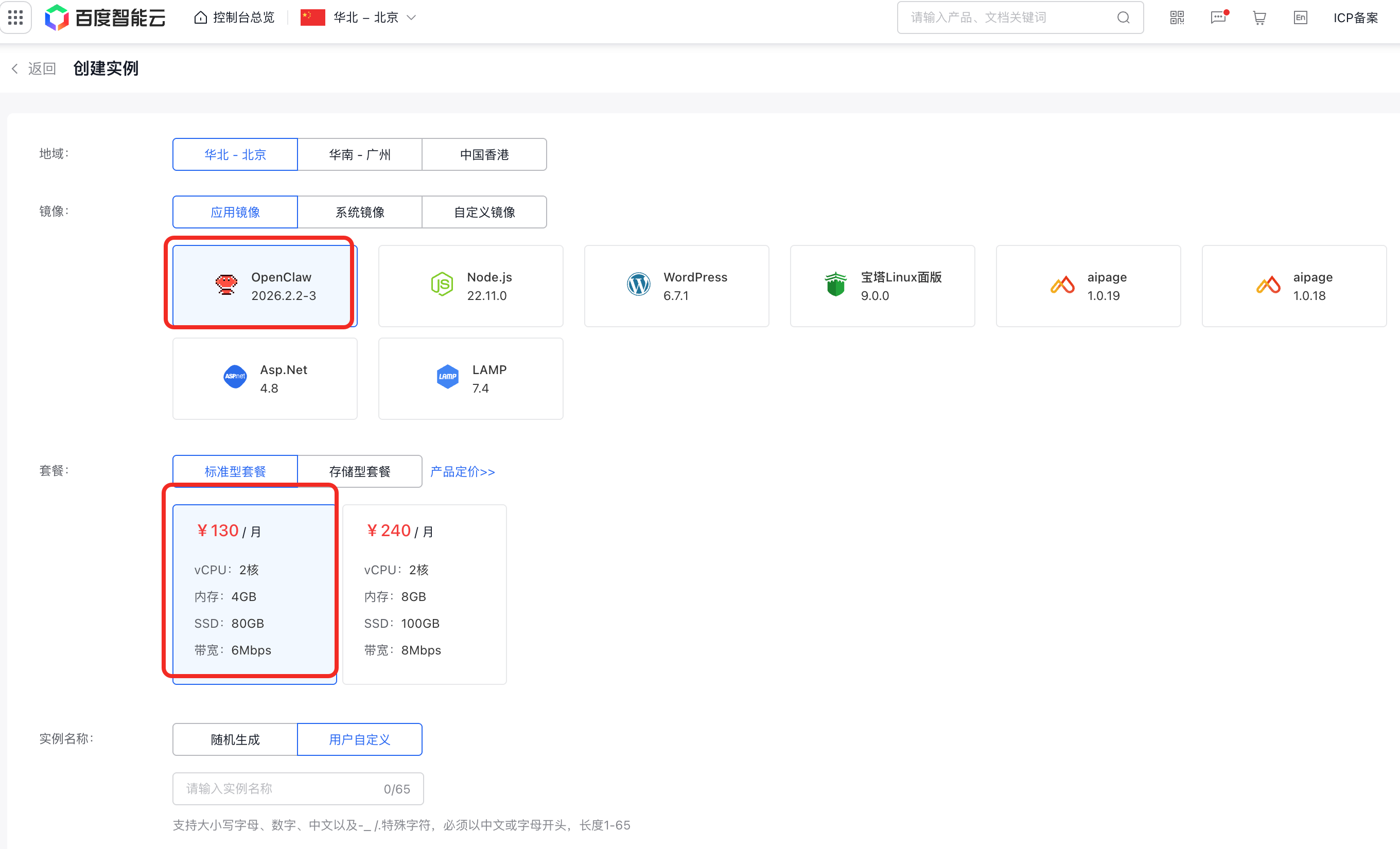Select the Node.js 22.11.0 image
1400x849 pixels.
[x=470, y=286]
